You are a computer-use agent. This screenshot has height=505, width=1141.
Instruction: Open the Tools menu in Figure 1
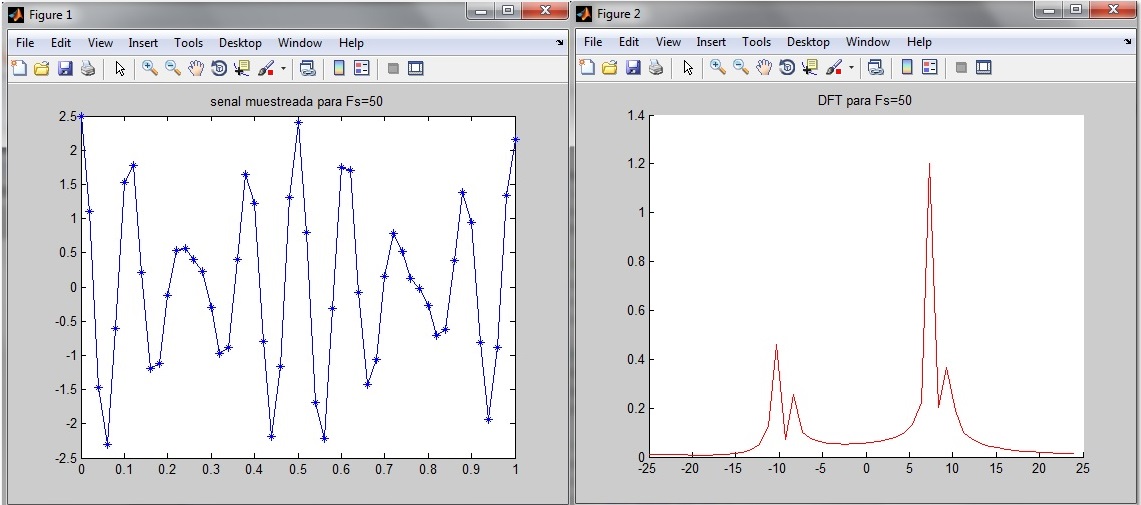[x=188, y=43]
